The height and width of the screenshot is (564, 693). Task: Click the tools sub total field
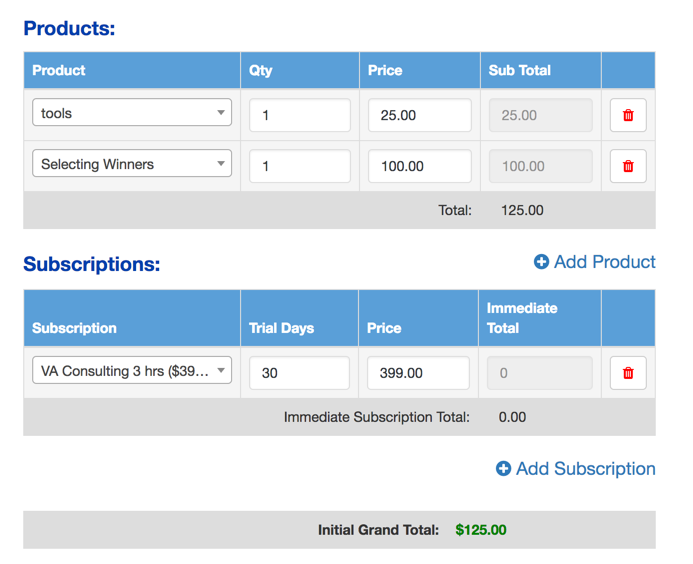tap(540, 115)
